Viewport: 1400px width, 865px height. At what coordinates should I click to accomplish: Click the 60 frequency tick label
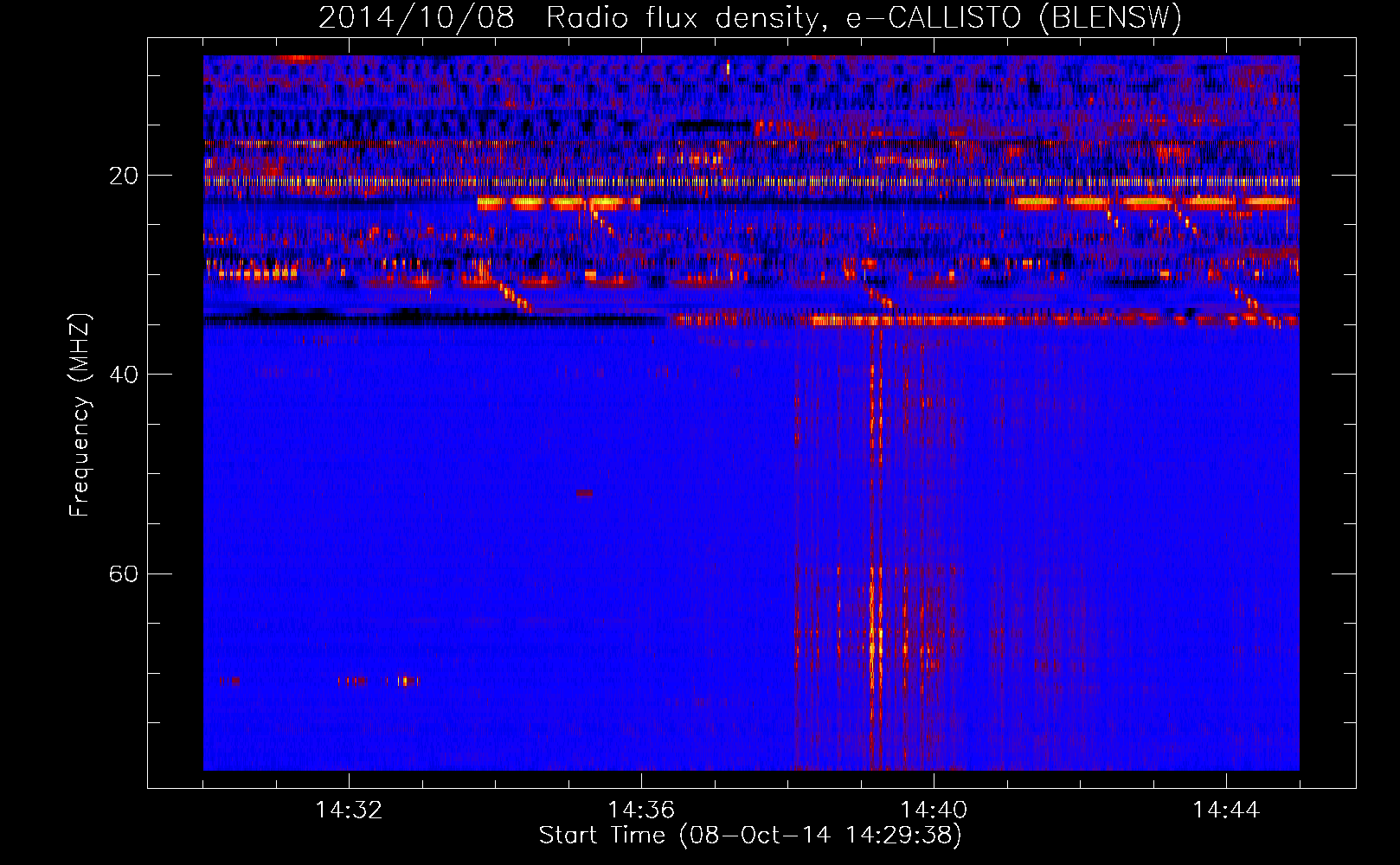123,573
